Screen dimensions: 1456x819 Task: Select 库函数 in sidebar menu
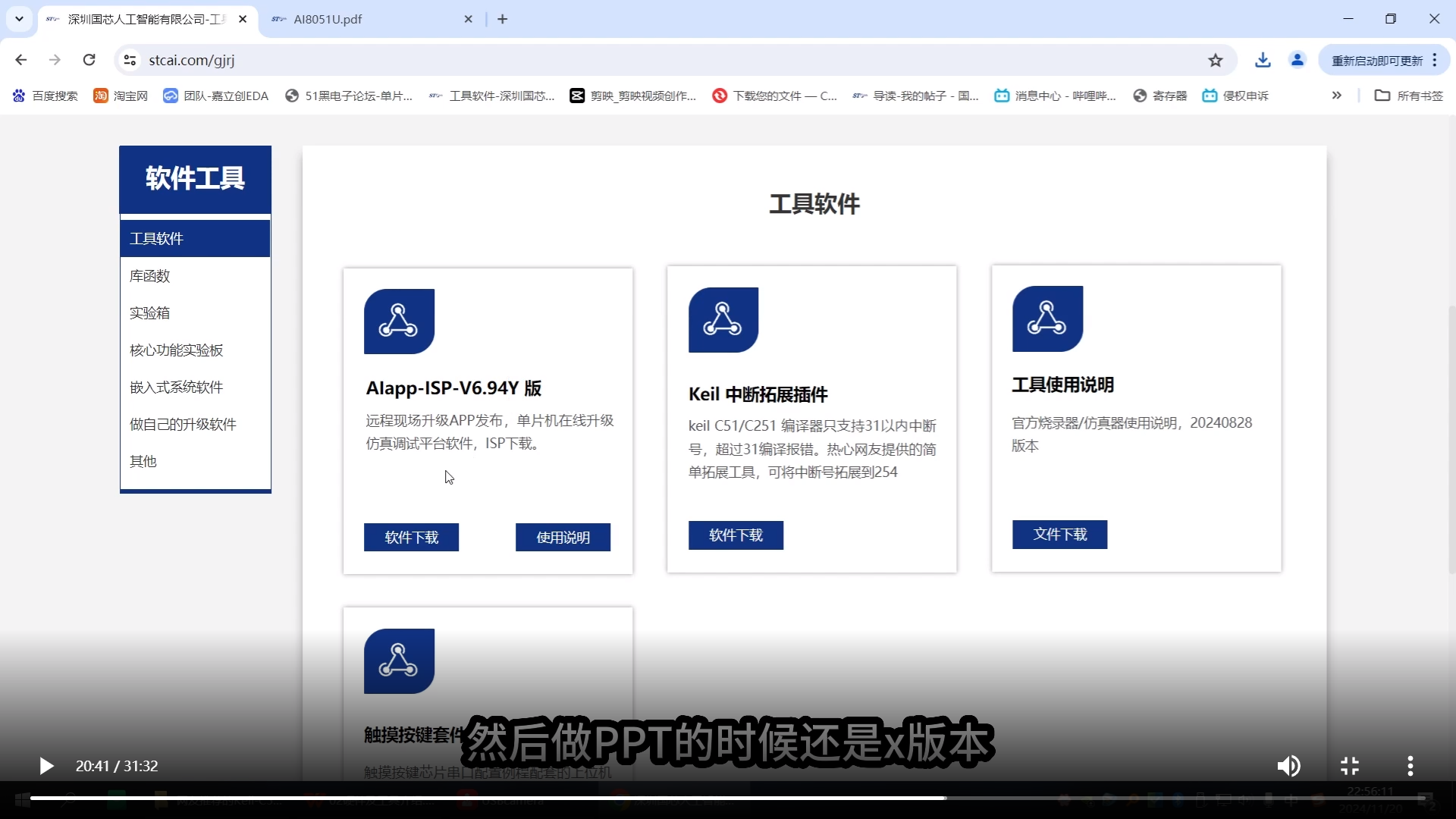(195, 276)
